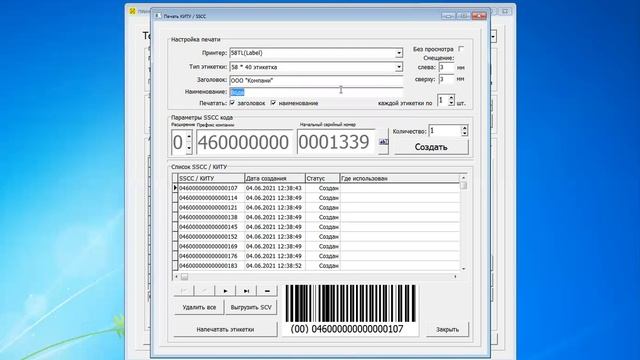Uncheck print 'заголовок' checkbox
640x360 pixels.
(233, 103)
